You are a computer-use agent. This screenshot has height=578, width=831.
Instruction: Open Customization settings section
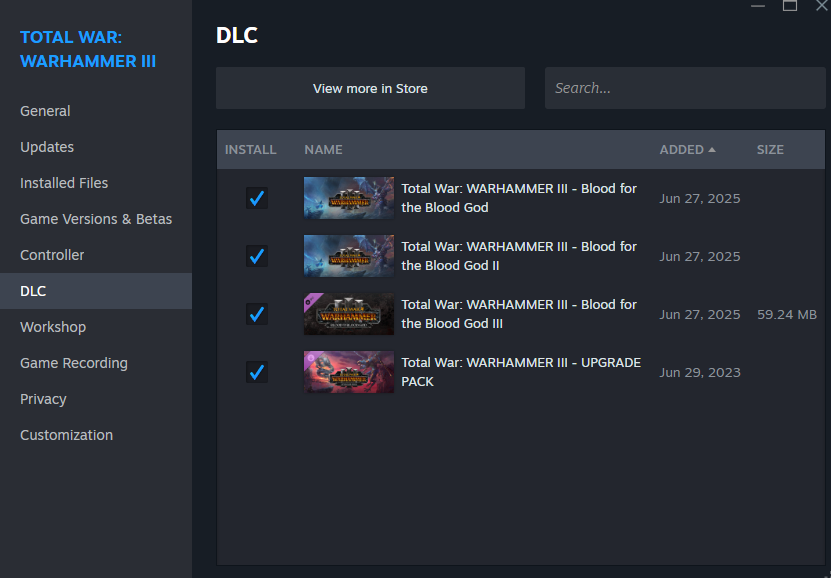click(96, 435)
